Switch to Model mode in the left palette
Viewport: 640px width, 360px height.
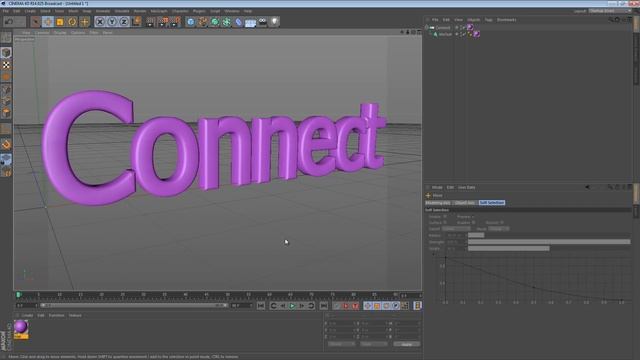(6, 52)
